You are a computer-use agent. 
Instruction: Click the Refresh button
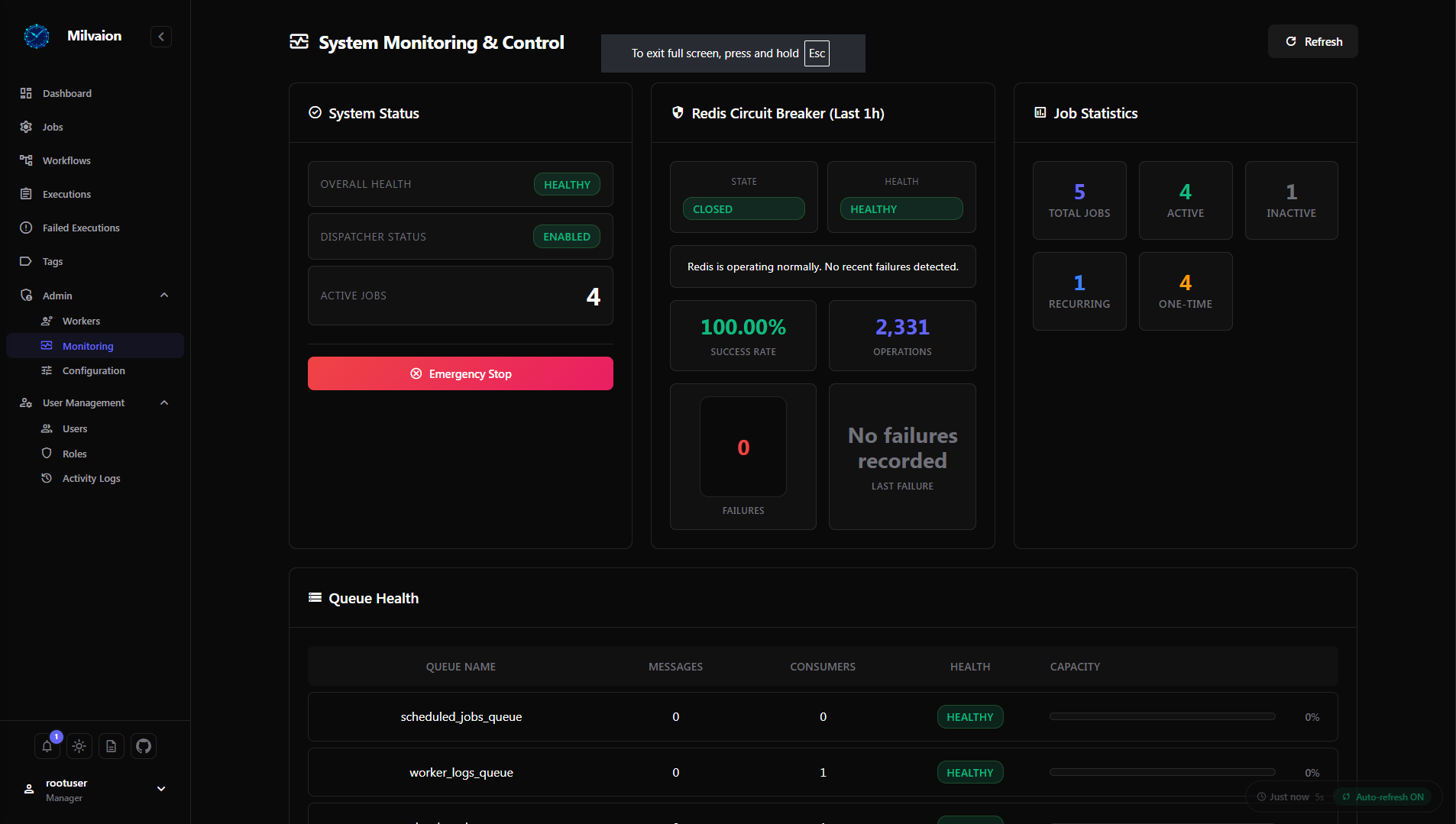(1312, 41)
